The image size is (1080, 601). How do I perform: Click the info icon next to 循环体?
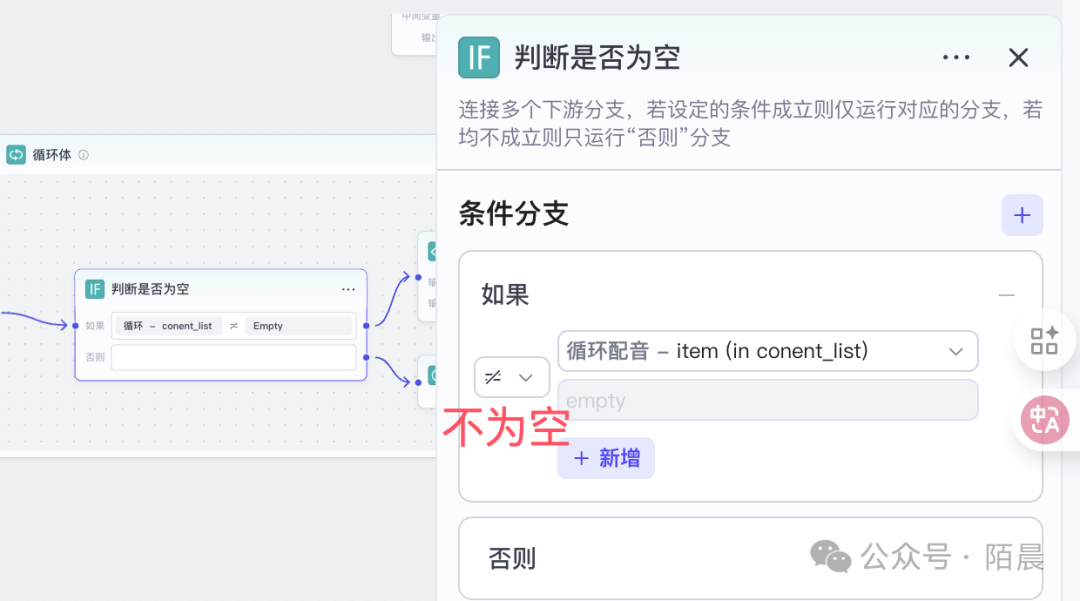[84, 155]
